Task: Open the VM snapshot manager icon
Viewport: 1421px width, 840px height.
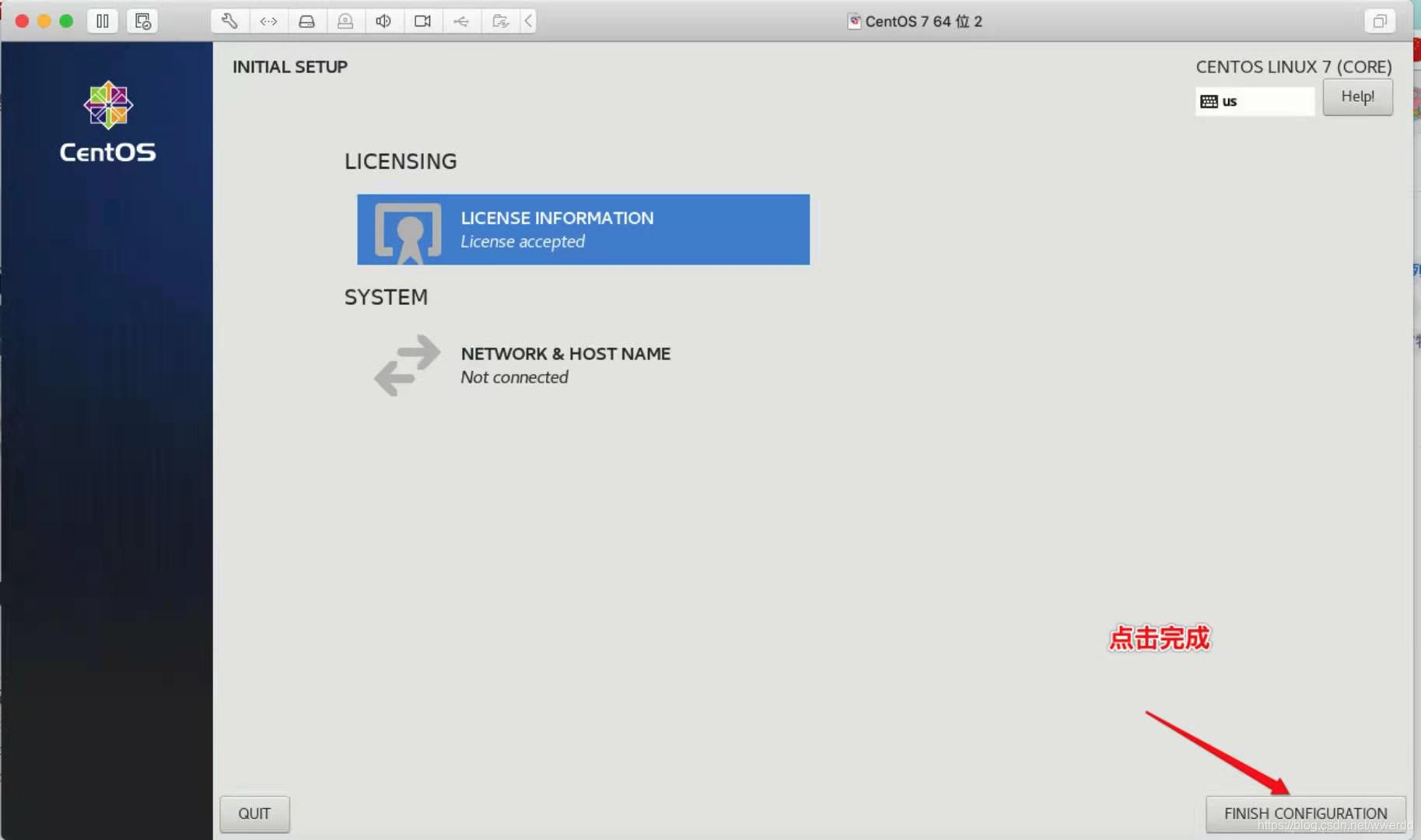Action: point(142,21)
